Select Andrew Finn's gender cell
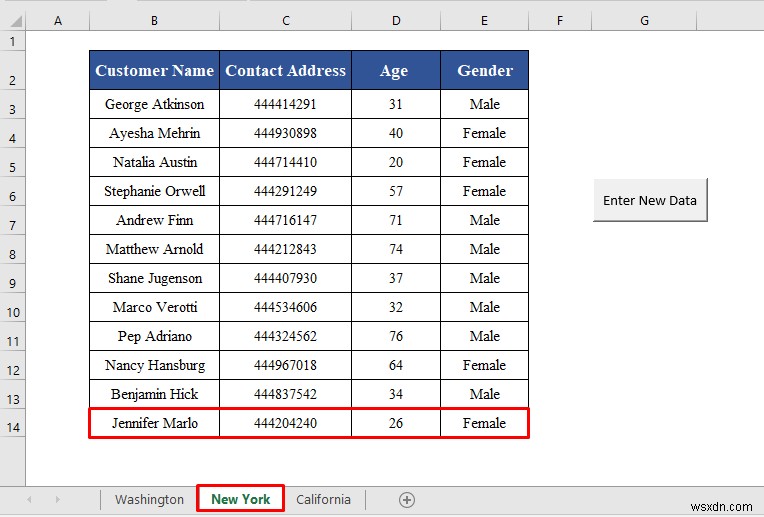This screenshot has width=764, height=517. pyautogui.click(x=484, y=220)
